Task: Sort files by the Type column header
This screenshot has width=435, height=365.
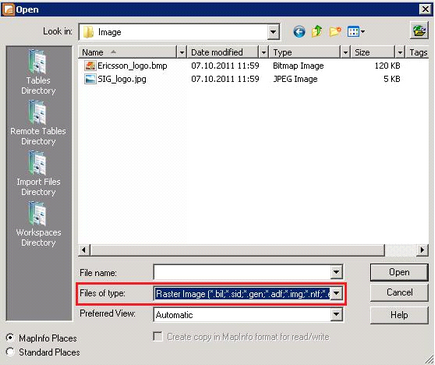Action: (305, 52)
